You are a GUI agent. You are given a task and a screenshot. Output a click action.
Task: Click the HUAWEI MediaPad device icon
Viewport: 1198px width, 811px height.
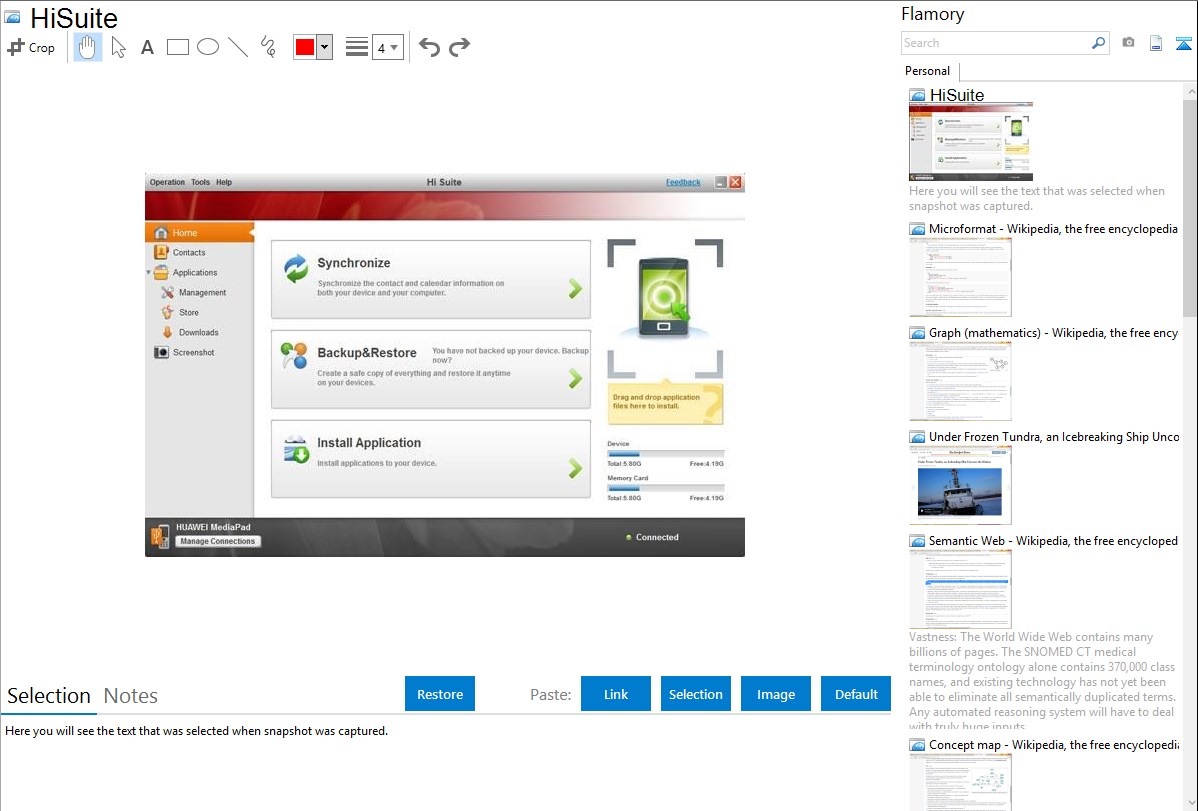160,536
